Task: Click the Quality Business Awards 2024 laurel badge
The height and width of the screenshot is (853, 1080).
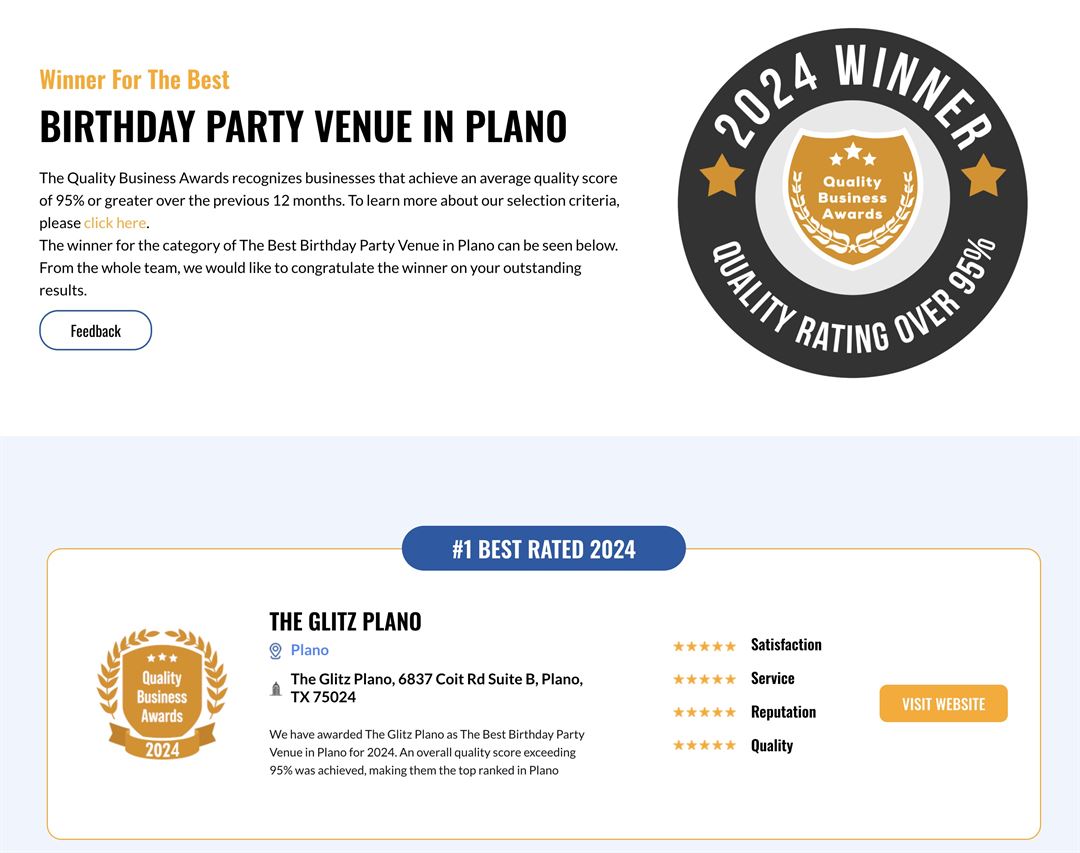Action: pyautogui.click(x=162, y=695)
